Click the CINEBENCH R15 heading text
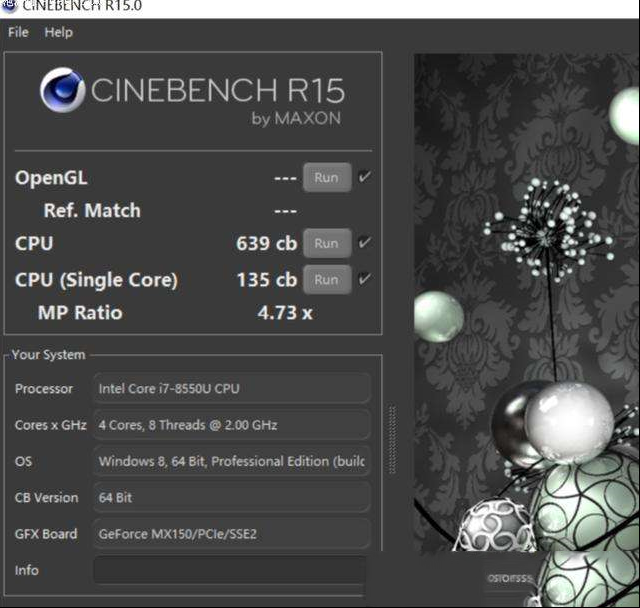The image size is (640, 608). pos(218,90)
